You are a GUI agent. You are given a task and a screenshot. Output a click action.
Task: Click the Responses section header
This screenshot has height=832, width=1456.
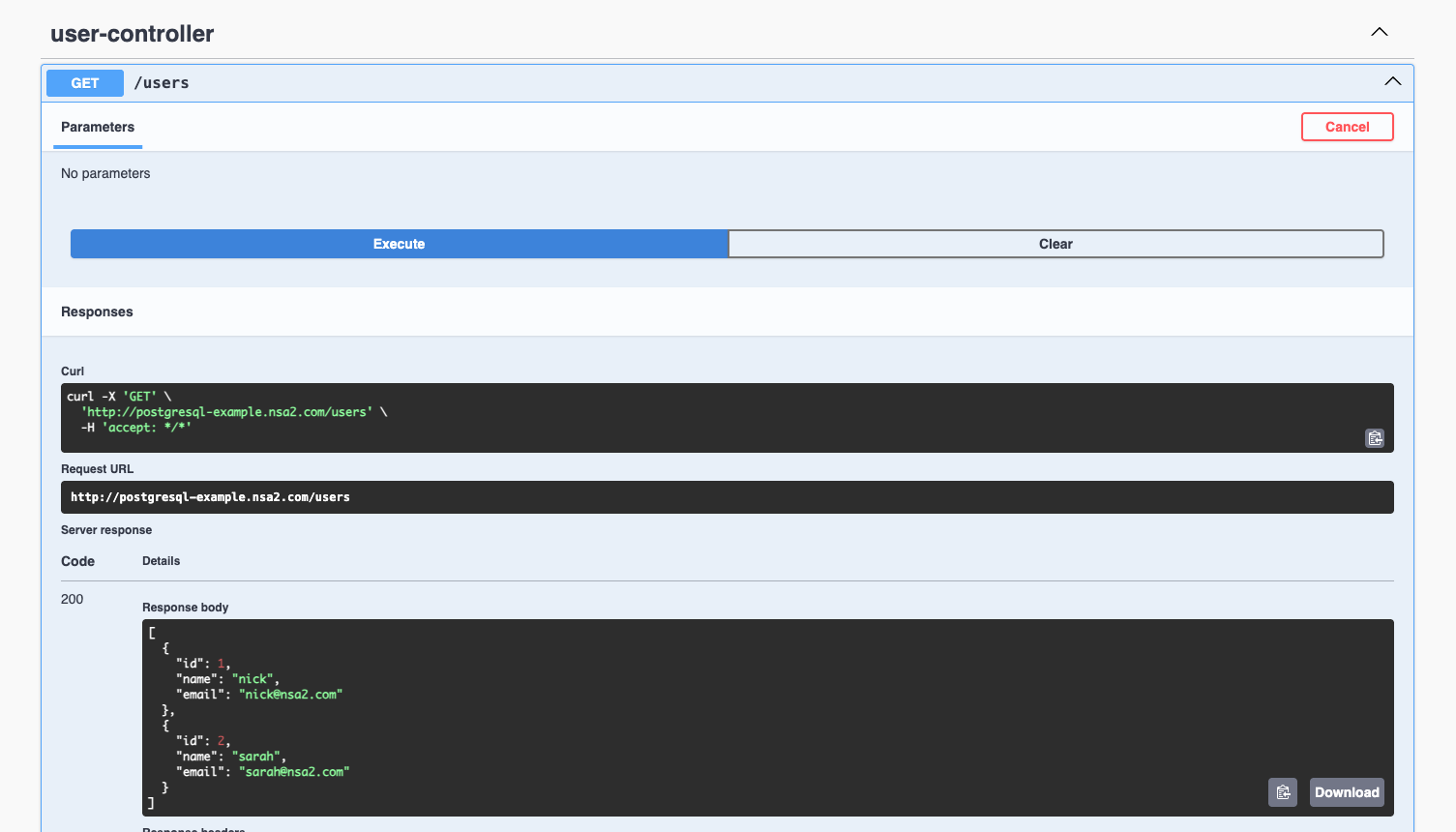97,311
